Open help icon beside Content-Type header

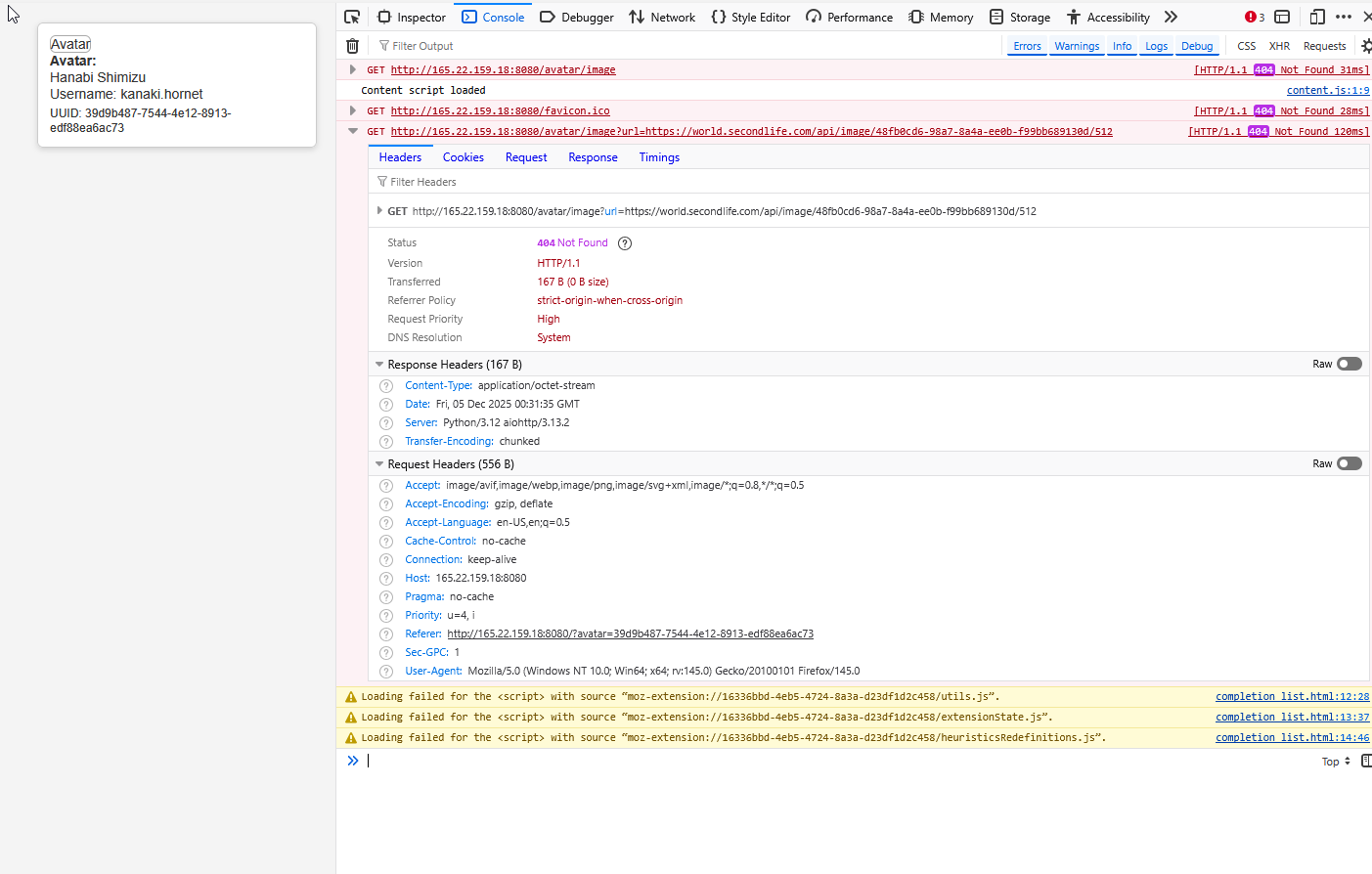pos(386,386)
